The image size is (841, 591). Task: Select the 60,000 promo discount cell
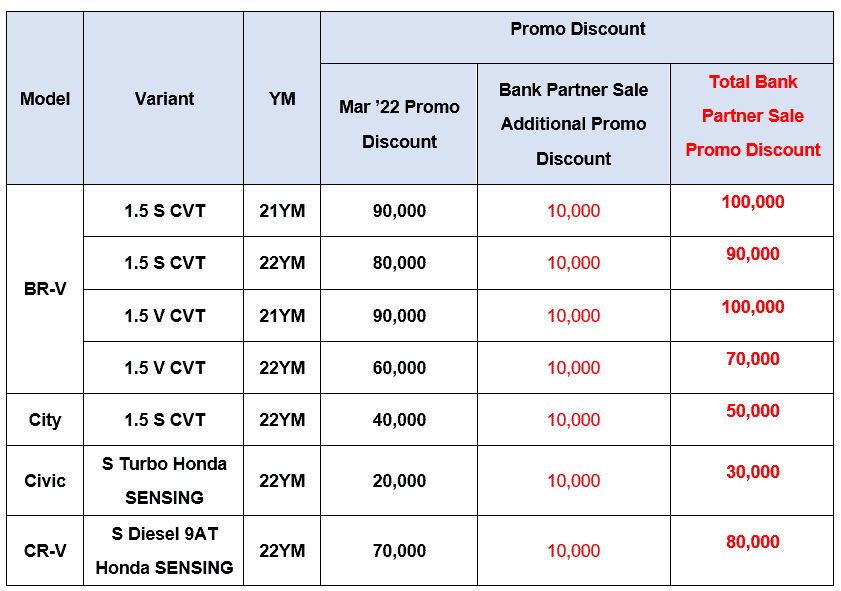[399, 368]
